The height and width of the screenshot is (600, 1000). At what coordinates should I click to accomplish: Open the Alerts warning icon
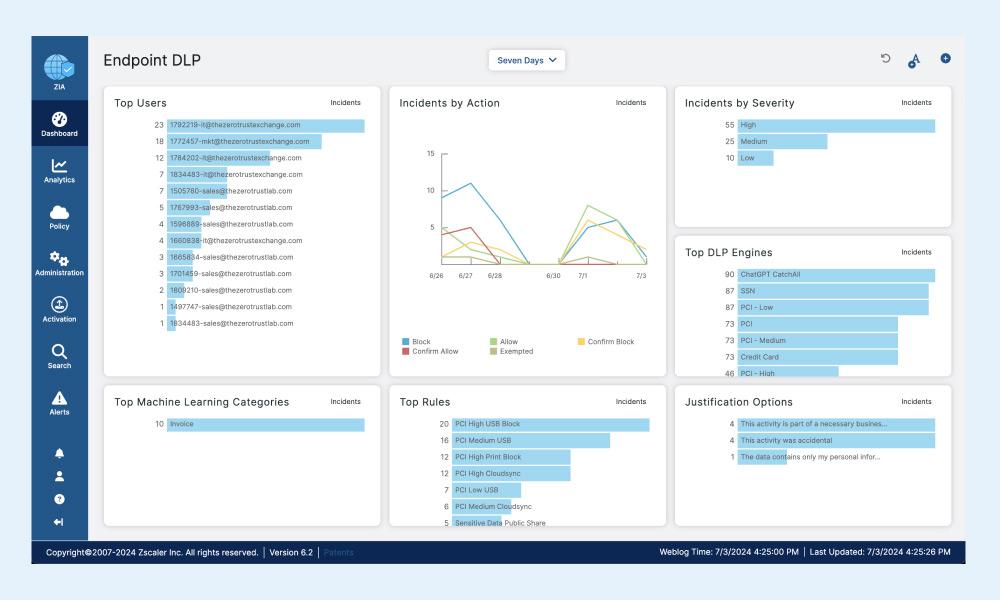[x=59, y=402]
